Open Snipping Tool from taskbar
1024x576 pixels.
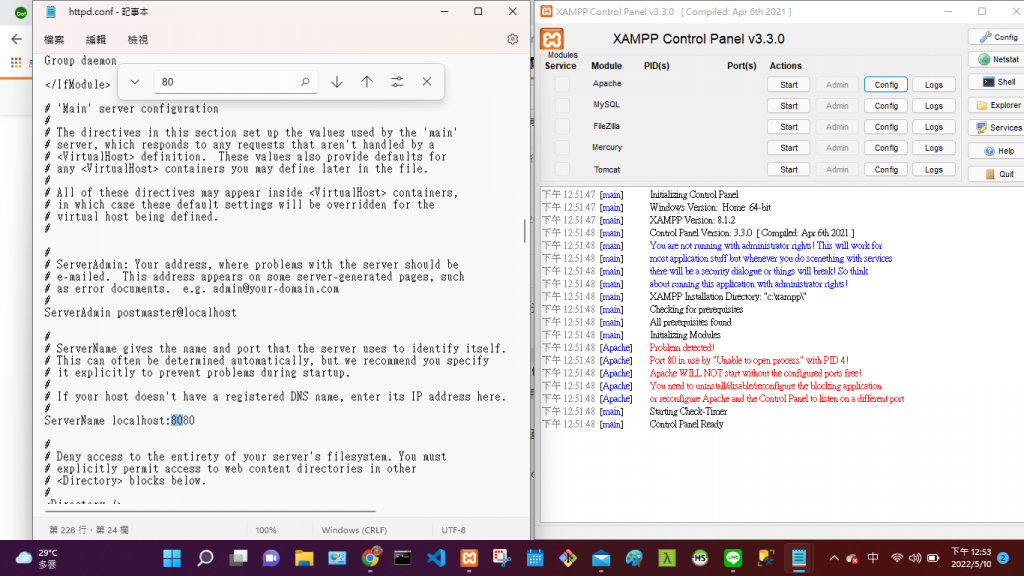(x=502, y=558)
